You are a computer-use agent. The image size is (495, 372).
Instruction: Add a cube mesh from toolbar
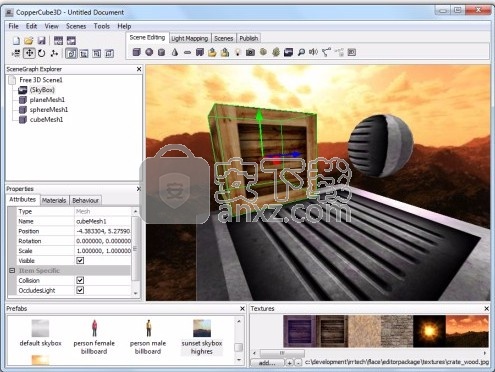136,52
